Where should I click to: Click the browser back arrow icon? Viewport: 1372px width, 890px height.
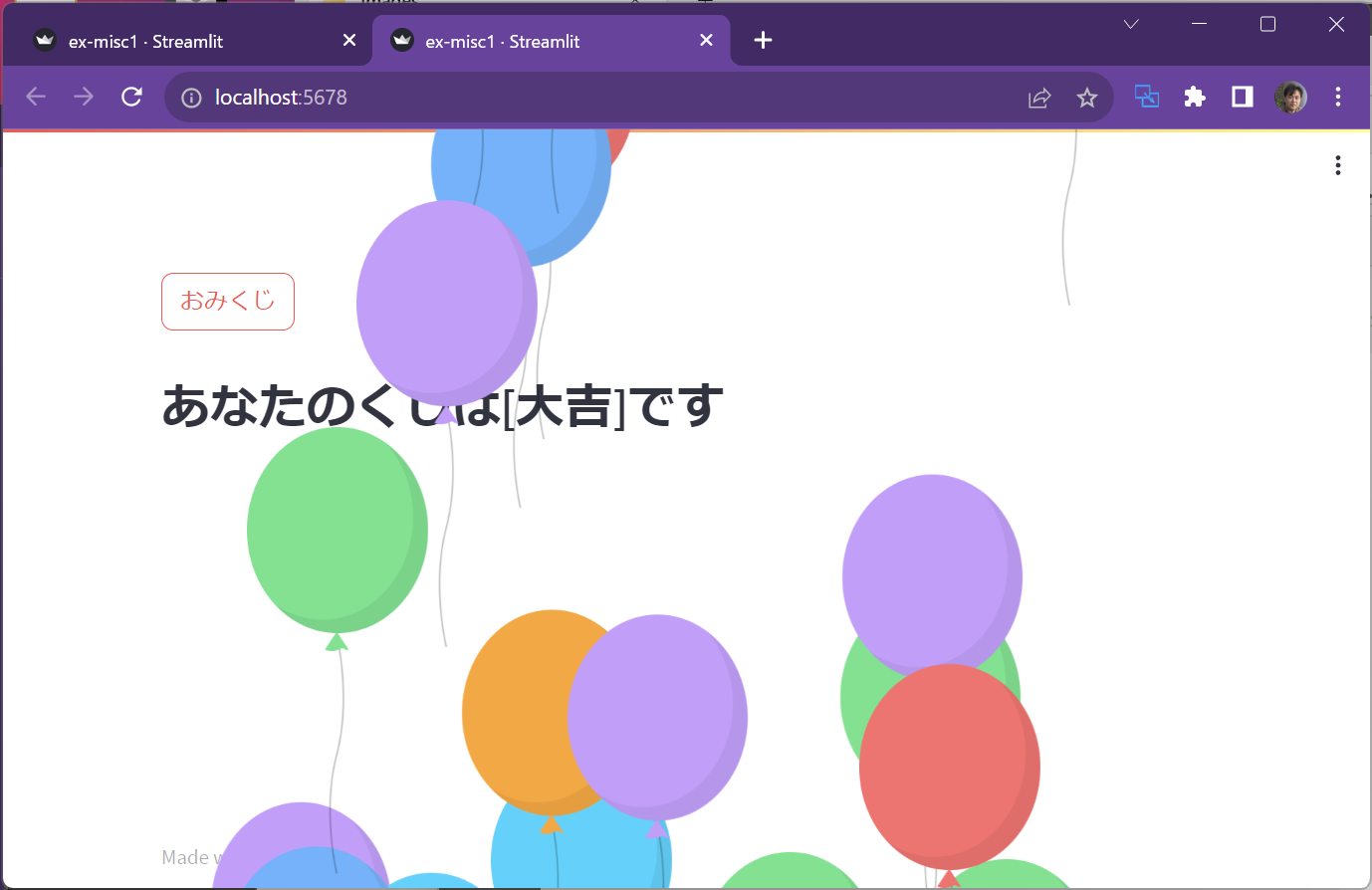[36, 97]
